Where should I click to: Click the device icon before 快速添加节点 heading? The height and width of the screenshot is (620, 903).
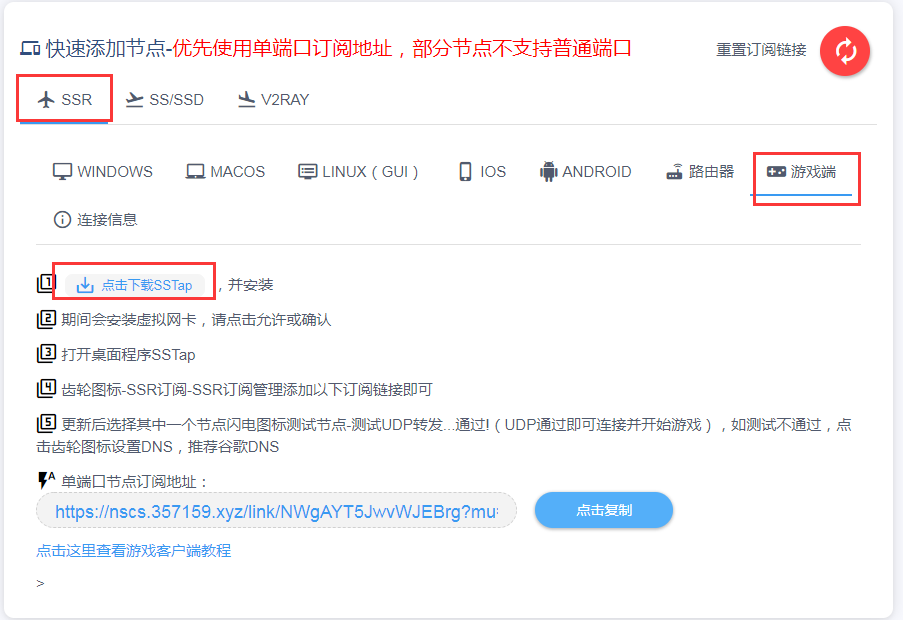pos(30,48)
